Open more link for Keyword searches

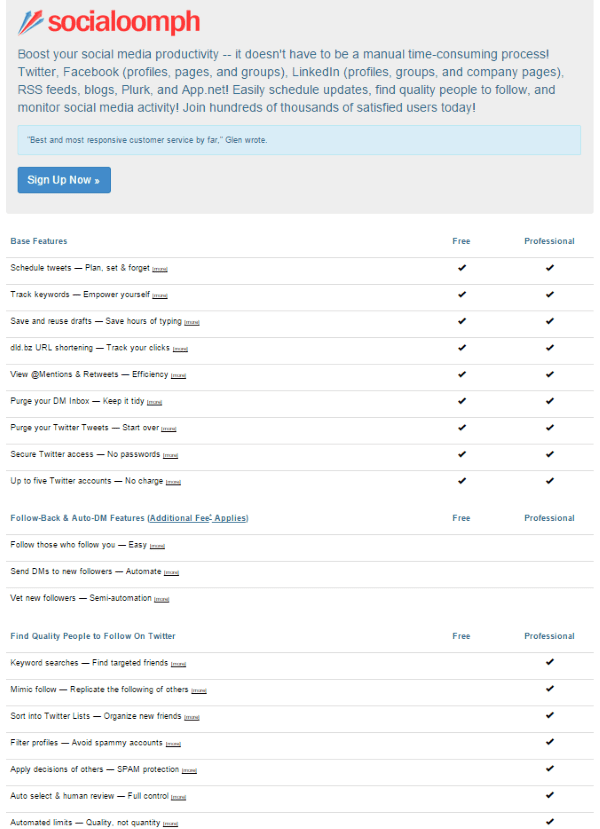click(x=179, y=664)
